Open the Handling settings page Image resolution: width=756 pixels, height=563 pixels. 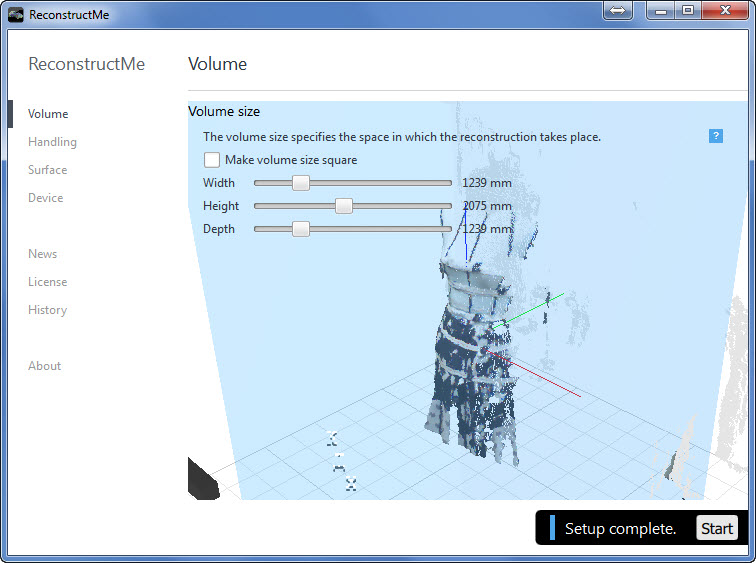pos(52,142)
